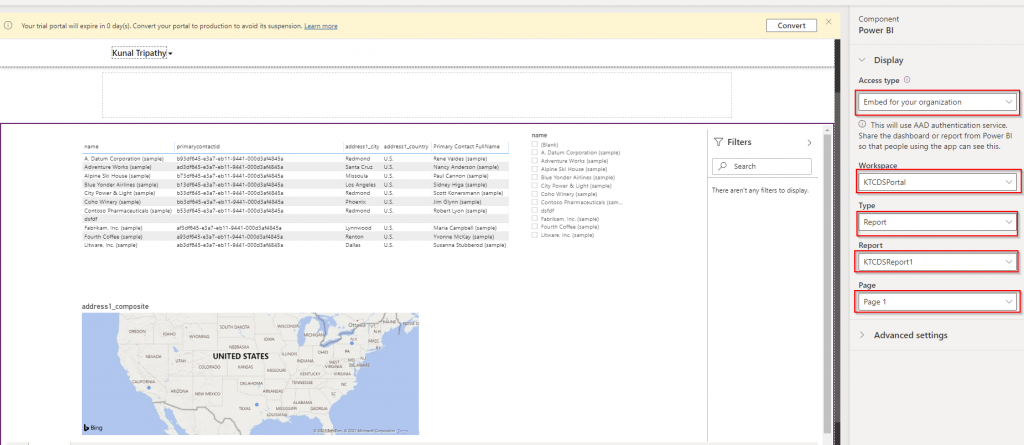The image size is (1024, 445).
Task: Click the primarycontactid column header
Action: (x=197, y=147)
